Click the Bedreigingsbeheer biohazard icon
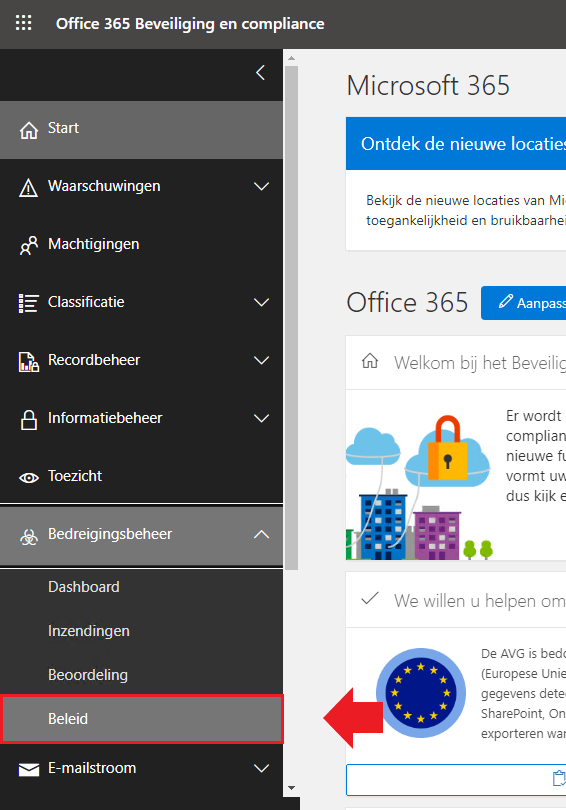Viewport: 566px width, 810px height. 29,537
